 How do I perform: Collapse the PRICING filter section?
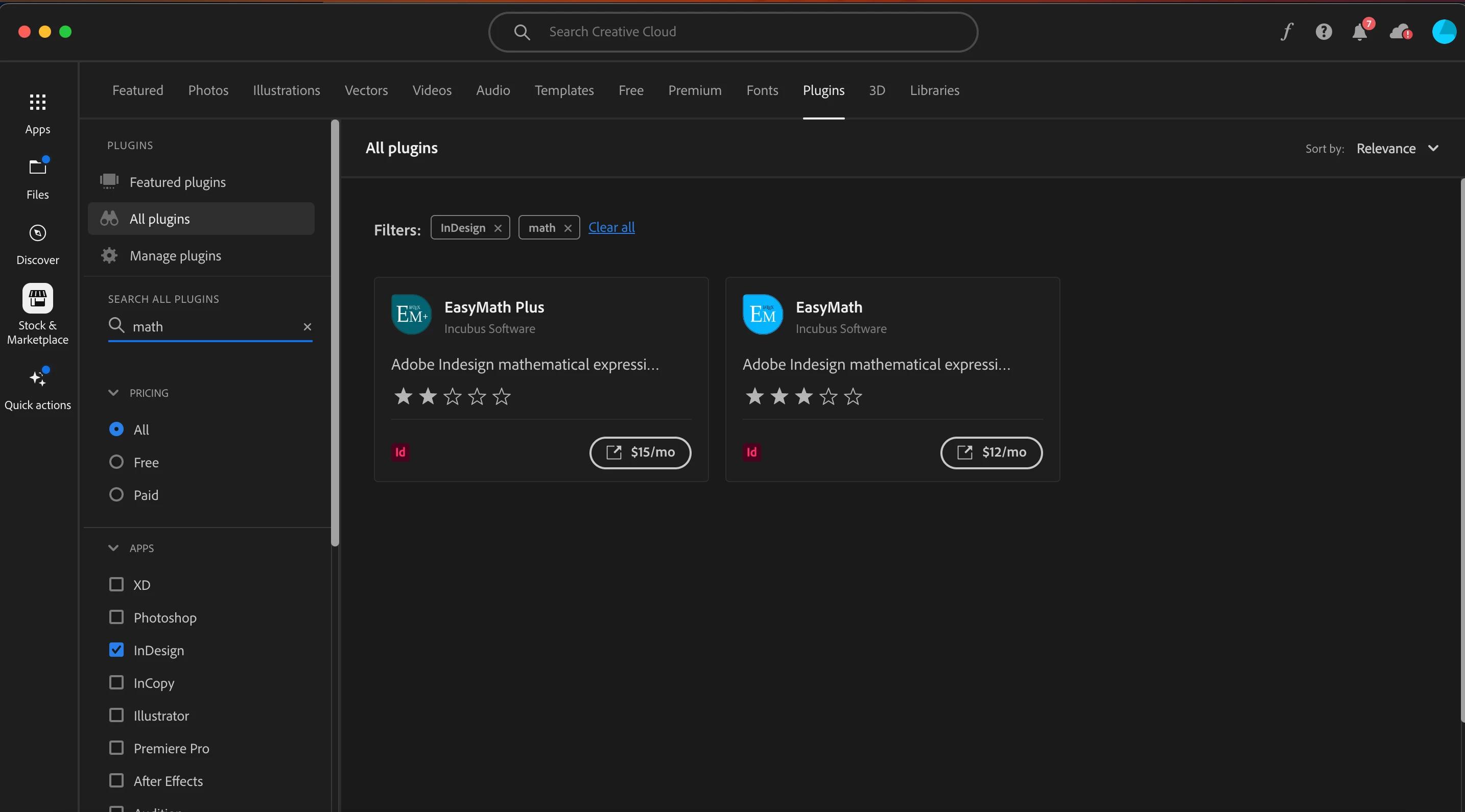[113, 393]
